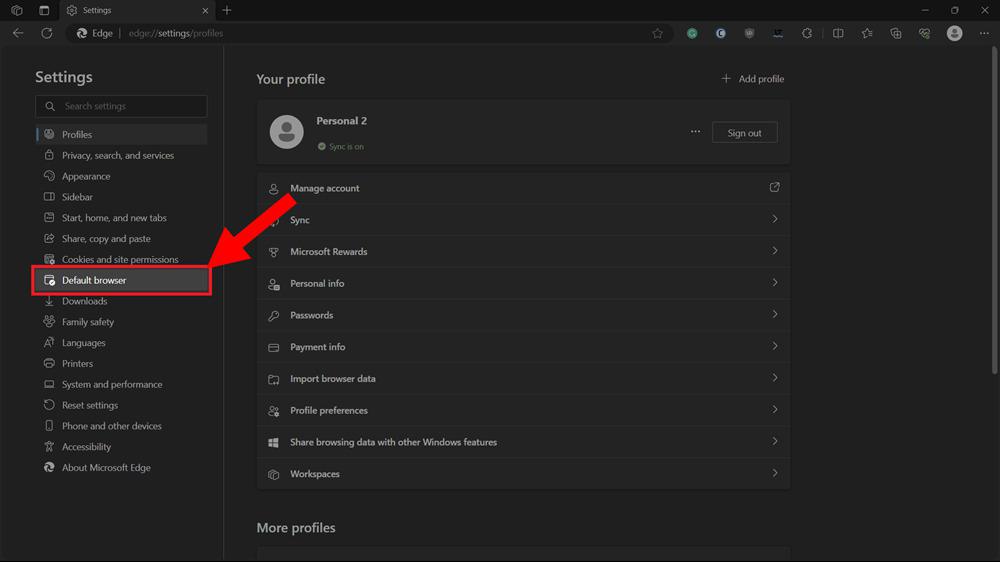Open more options for Personal 2 profile

(x=695, y=132)
